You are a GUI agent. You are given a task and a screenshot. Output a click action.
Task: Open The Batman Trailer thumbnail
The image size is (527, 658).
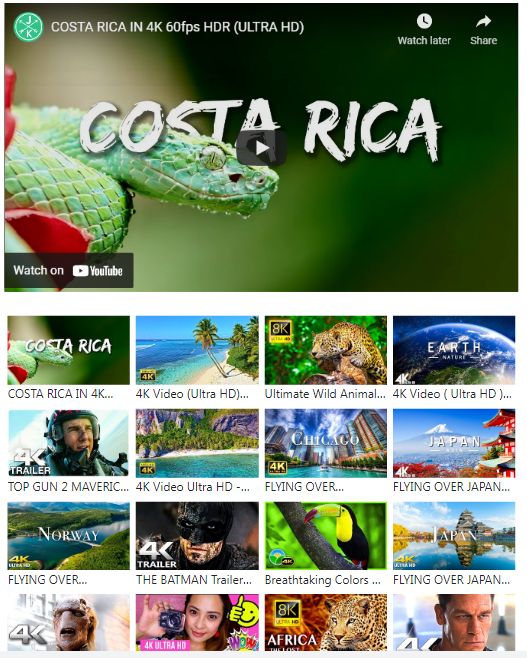coord(197,536)
